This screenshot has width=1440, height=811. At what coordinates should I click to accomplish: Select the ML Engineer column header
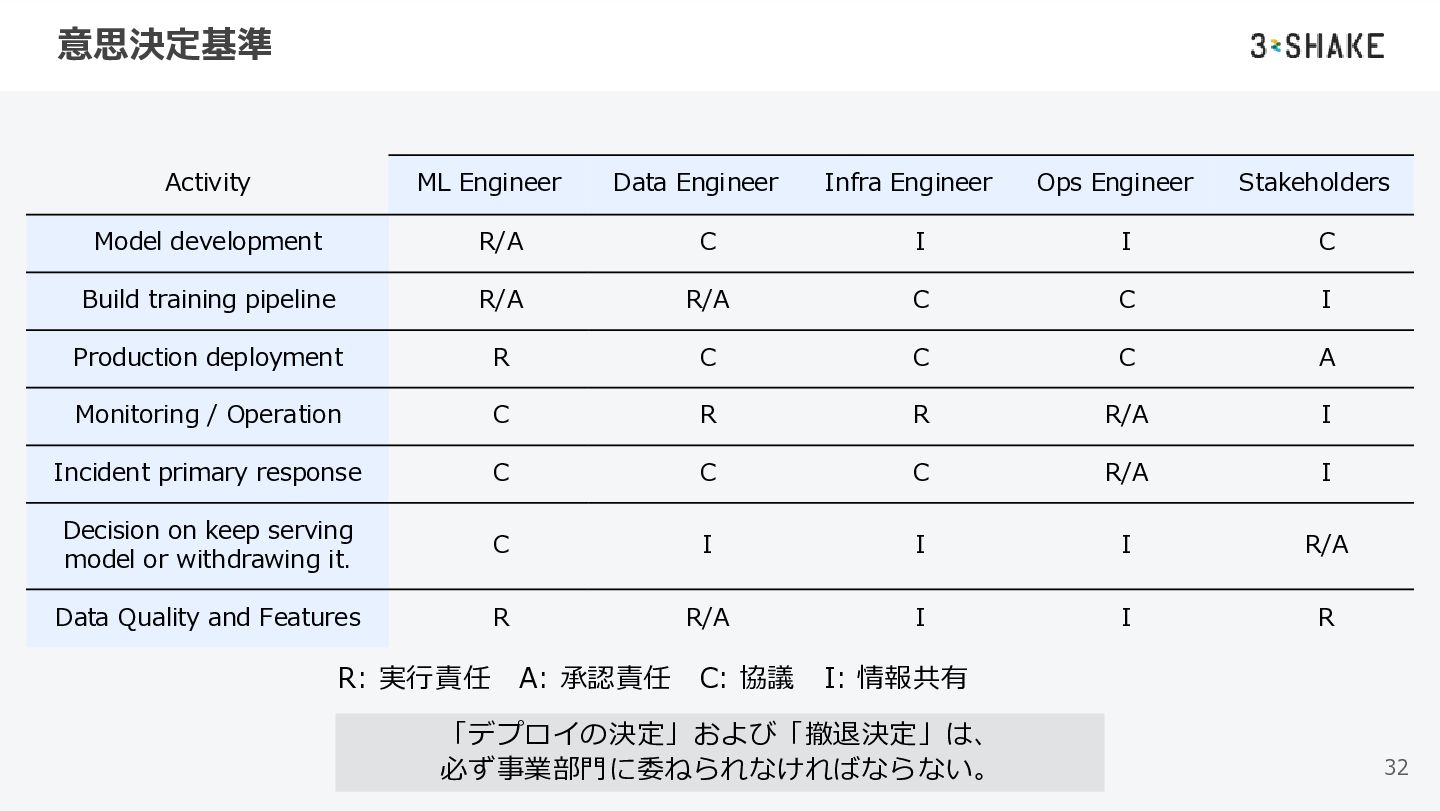pos(489,183)
